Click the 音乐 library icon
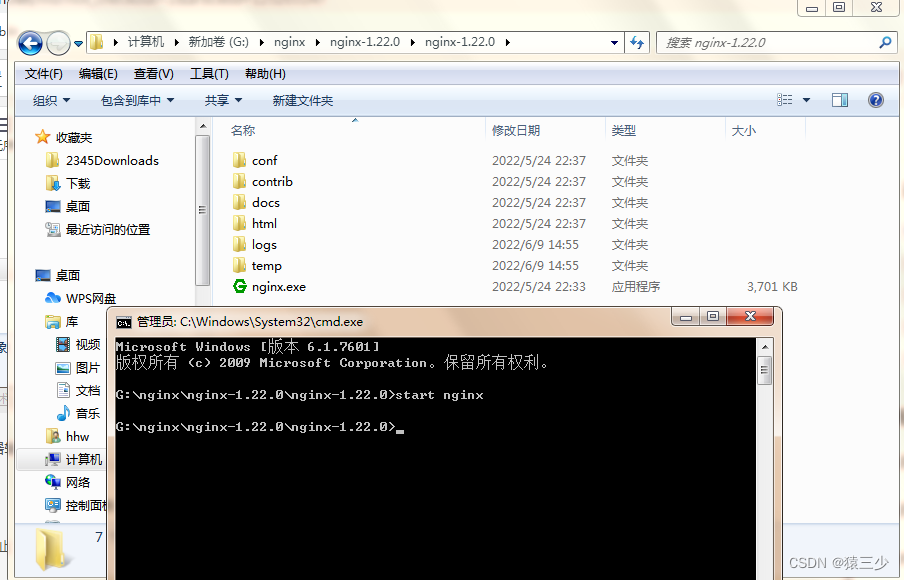The image size is (904, 580). pos(63,413)
